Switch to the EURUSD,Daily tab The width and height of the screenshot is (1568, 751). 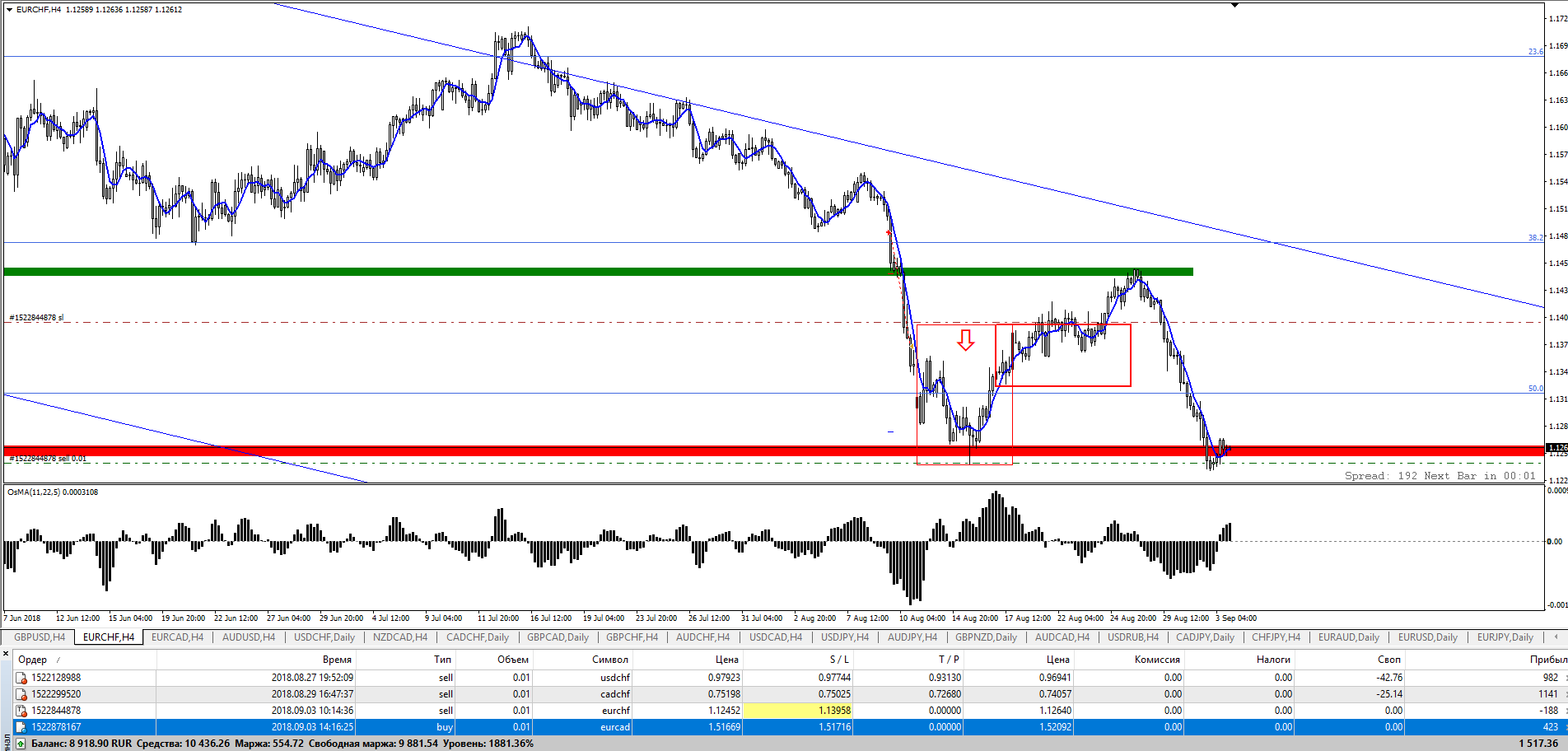click(x=1428, y=637)
